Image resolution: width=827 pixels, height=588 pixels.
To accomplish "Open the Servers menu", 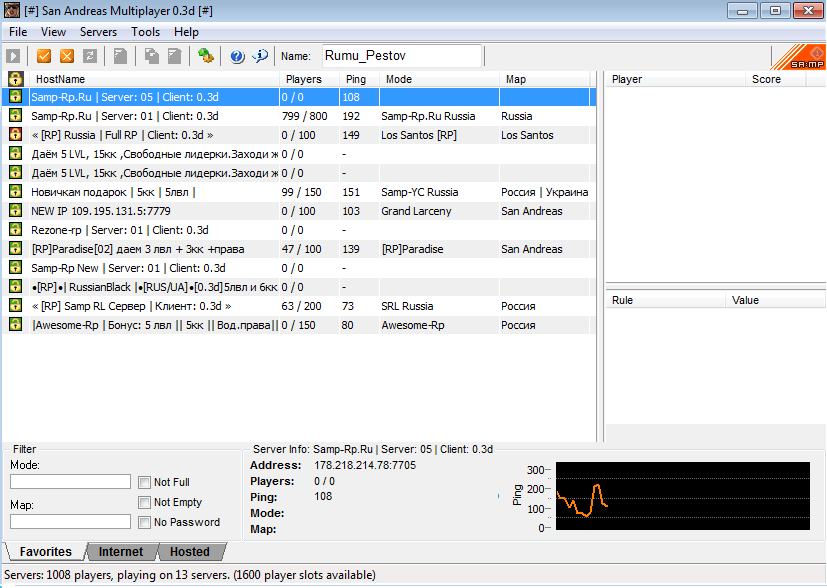I will click(x=98, y=32).
